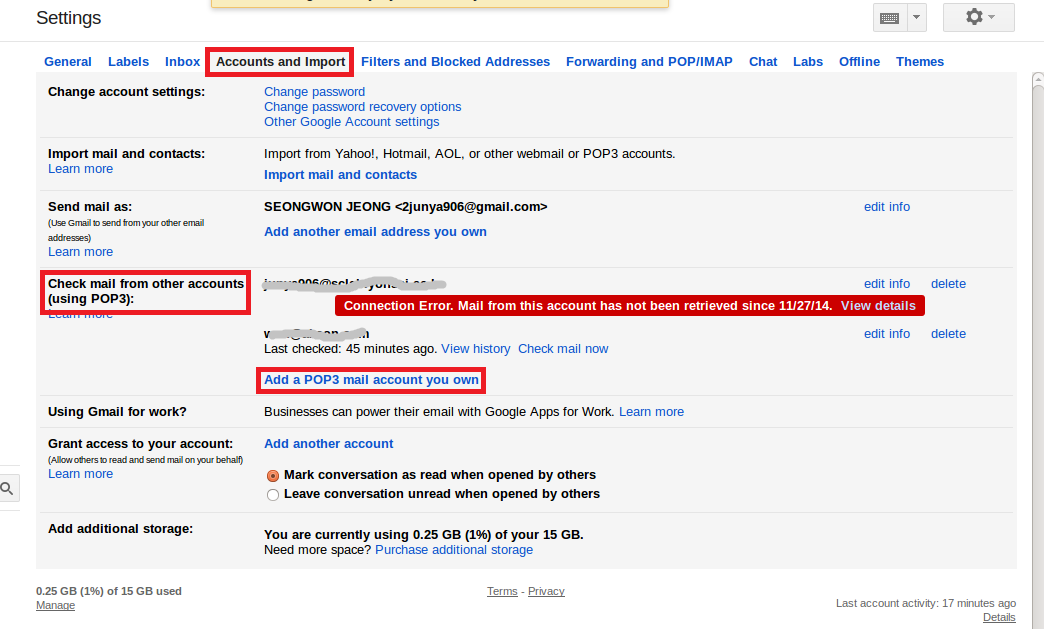Open the Labs tab

click(x=808, y=62)
